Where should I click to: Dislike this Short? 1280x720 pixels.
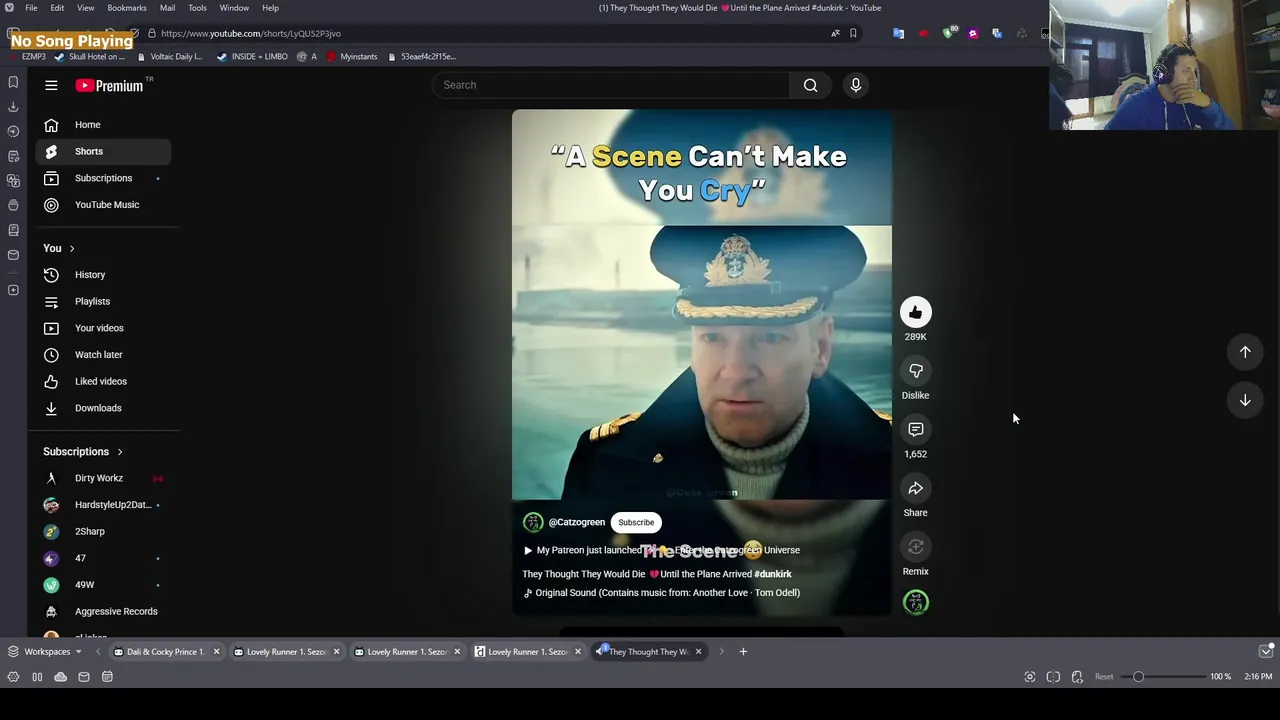click(915, 371)
